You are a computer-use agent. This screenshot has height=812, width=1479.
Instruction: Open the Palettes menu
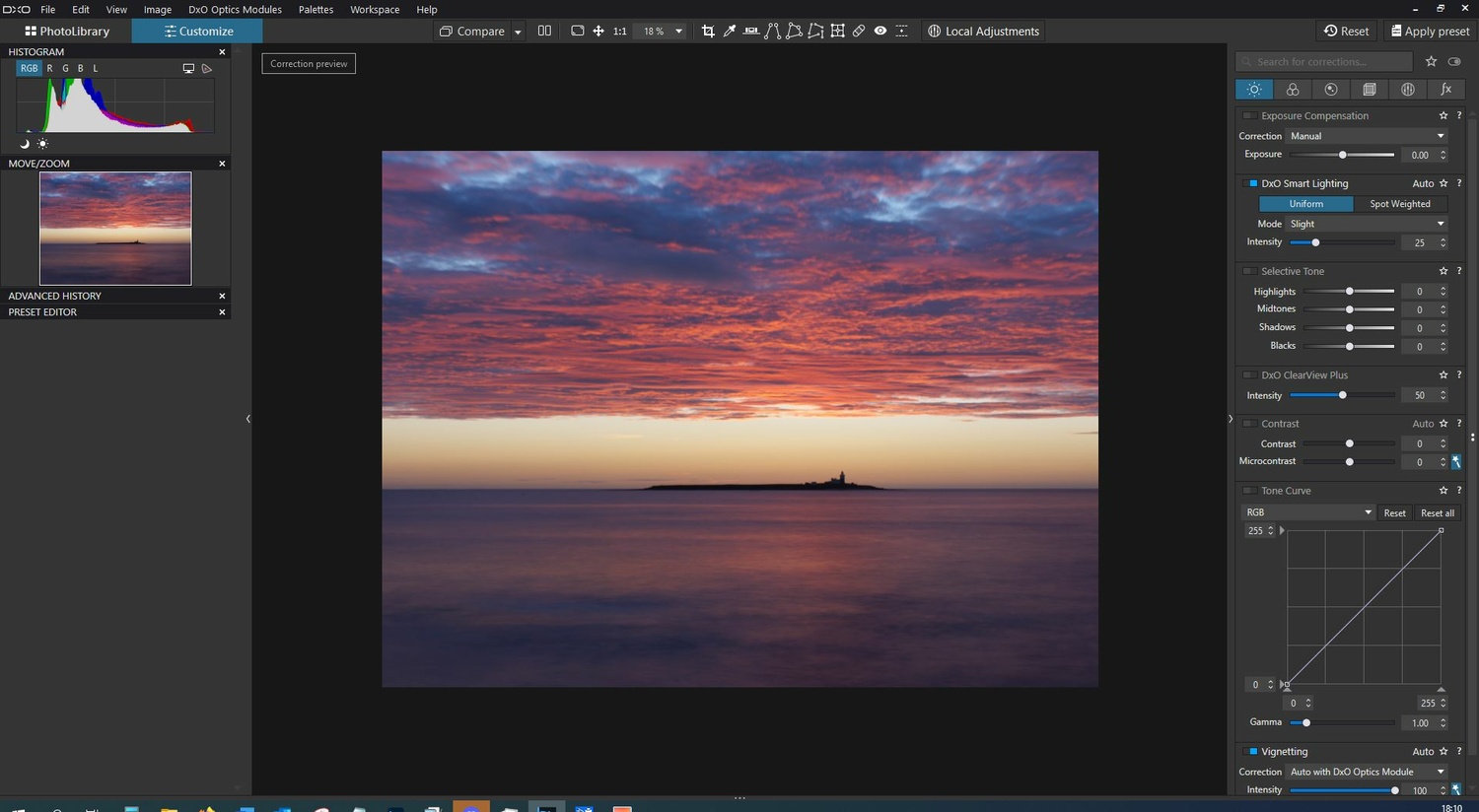click(316, 10)
